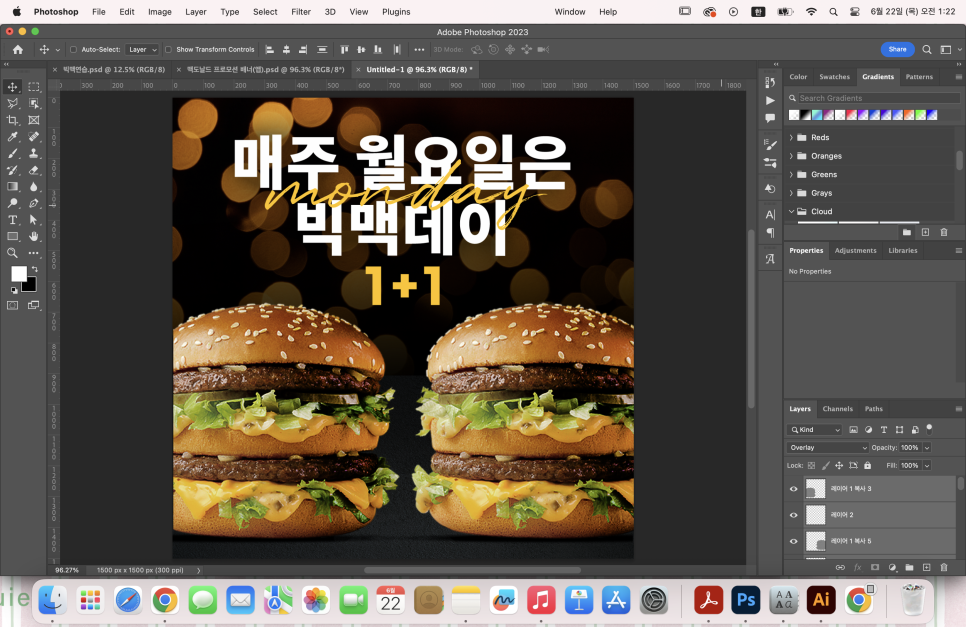Select the Healing Brush tool
Image resolution: width=966 pixels, height=627 pixels.
[x=34, y=137]
